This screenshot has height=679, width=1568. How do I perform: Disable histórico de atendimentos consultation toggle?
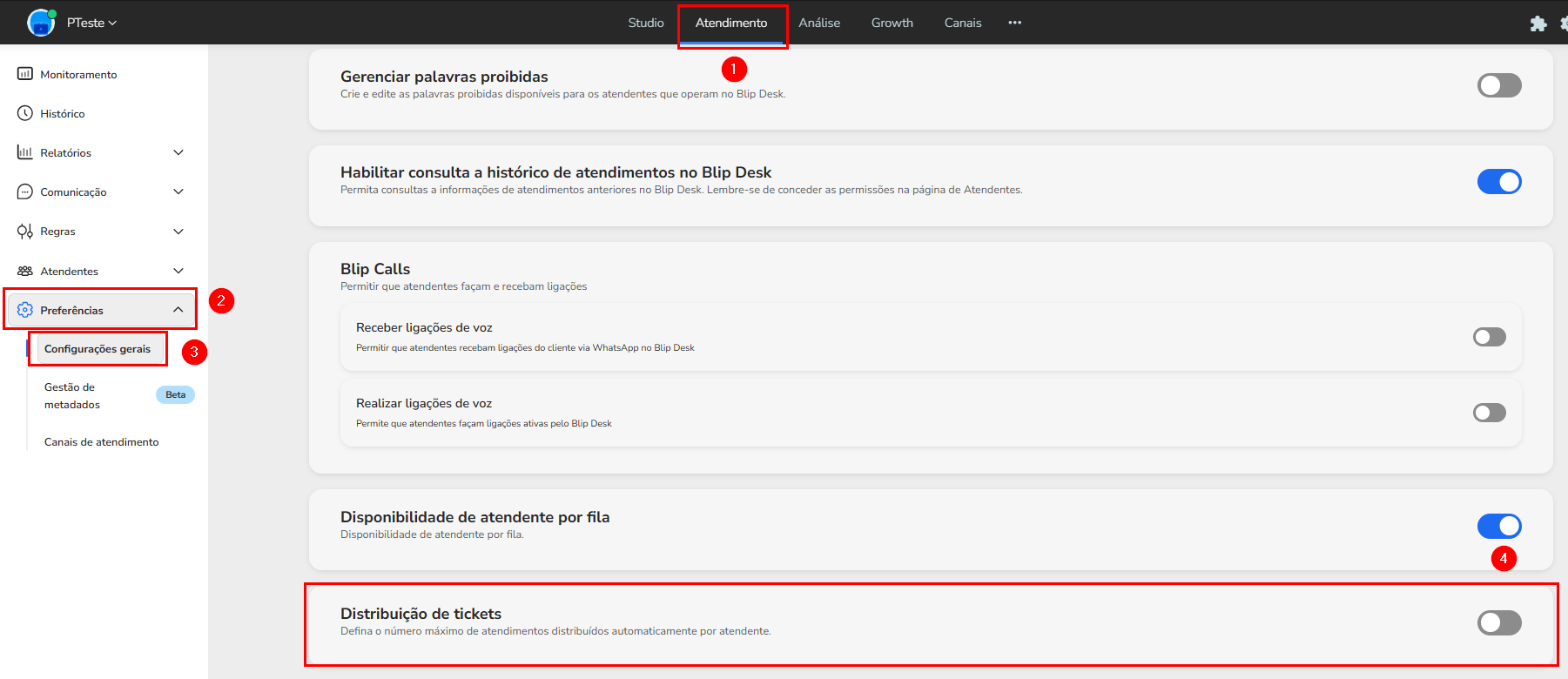pos(1499,182)
